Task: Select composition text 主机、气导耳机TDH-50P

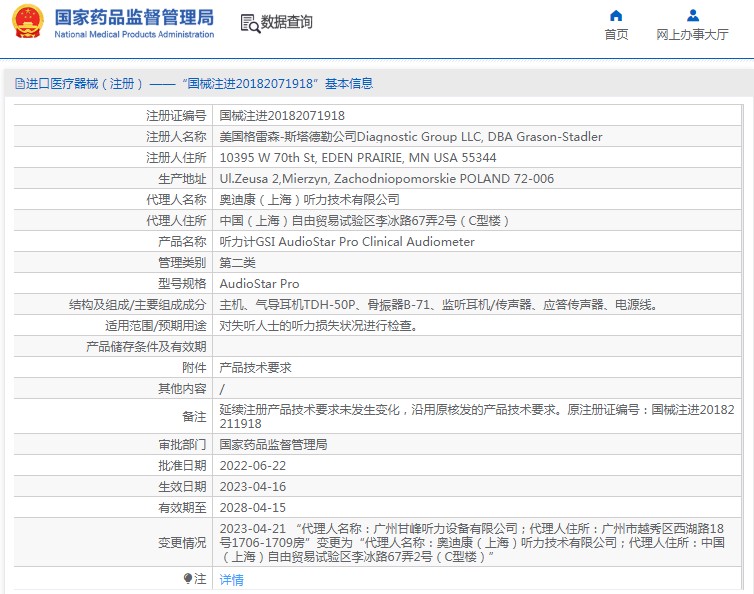Action: pyautogui.click(x=287, y=304)
